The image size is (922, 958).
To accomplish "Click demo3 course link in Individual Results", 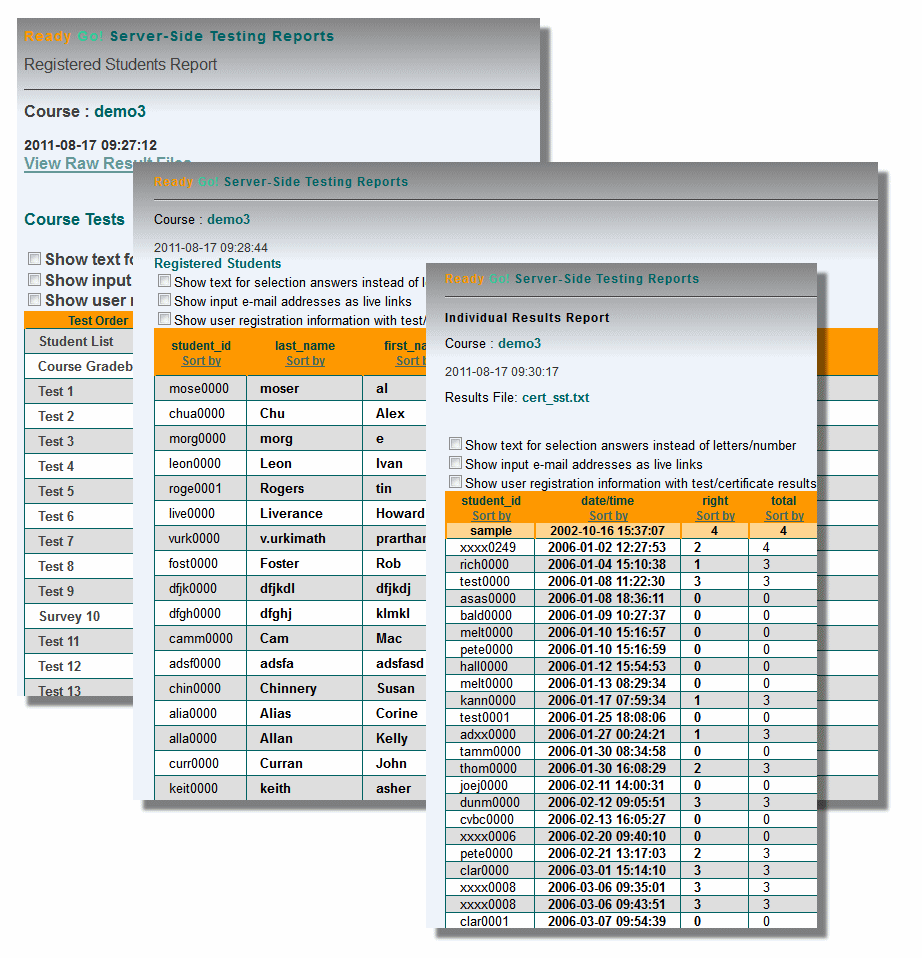I will pos(519,343).
